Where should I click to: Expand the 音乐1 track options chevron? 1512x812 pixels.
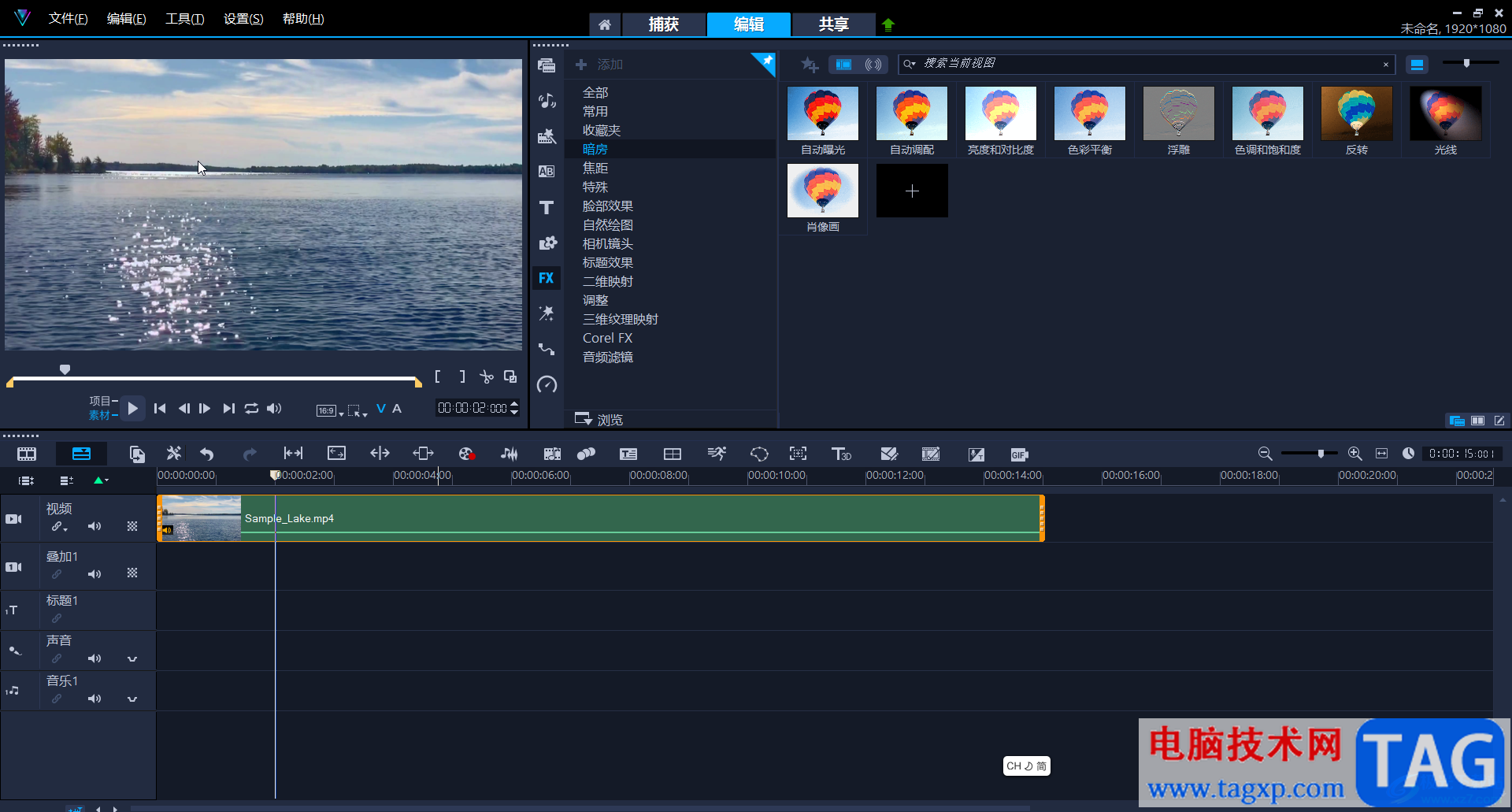tap(132, 699)
